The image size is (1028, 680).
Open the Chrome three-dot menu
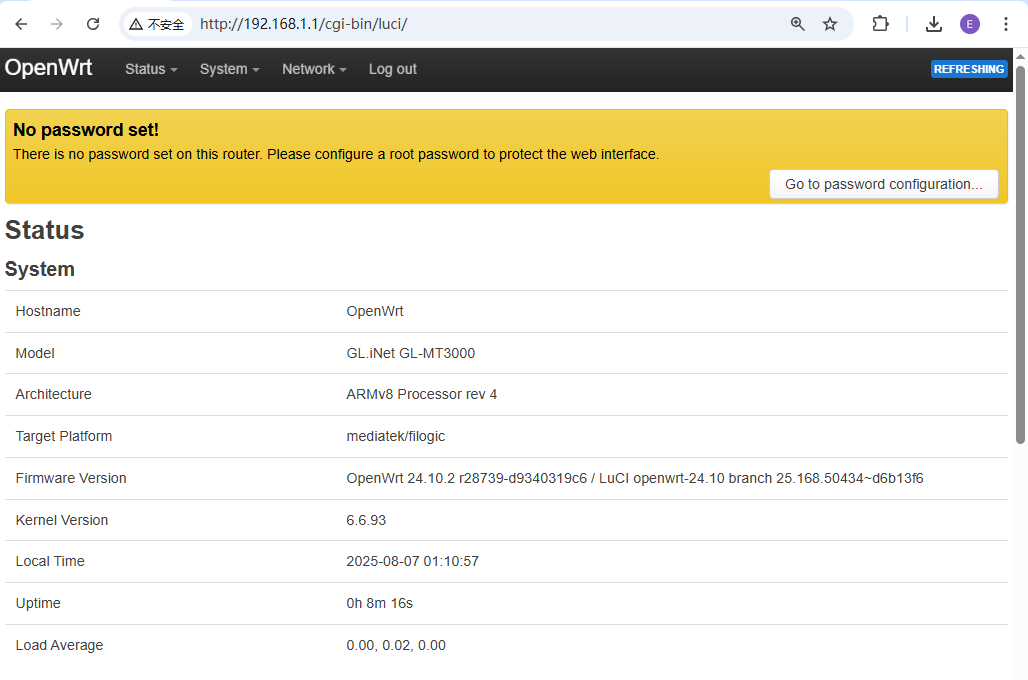pyautogui.click(x=1006, y=24)
